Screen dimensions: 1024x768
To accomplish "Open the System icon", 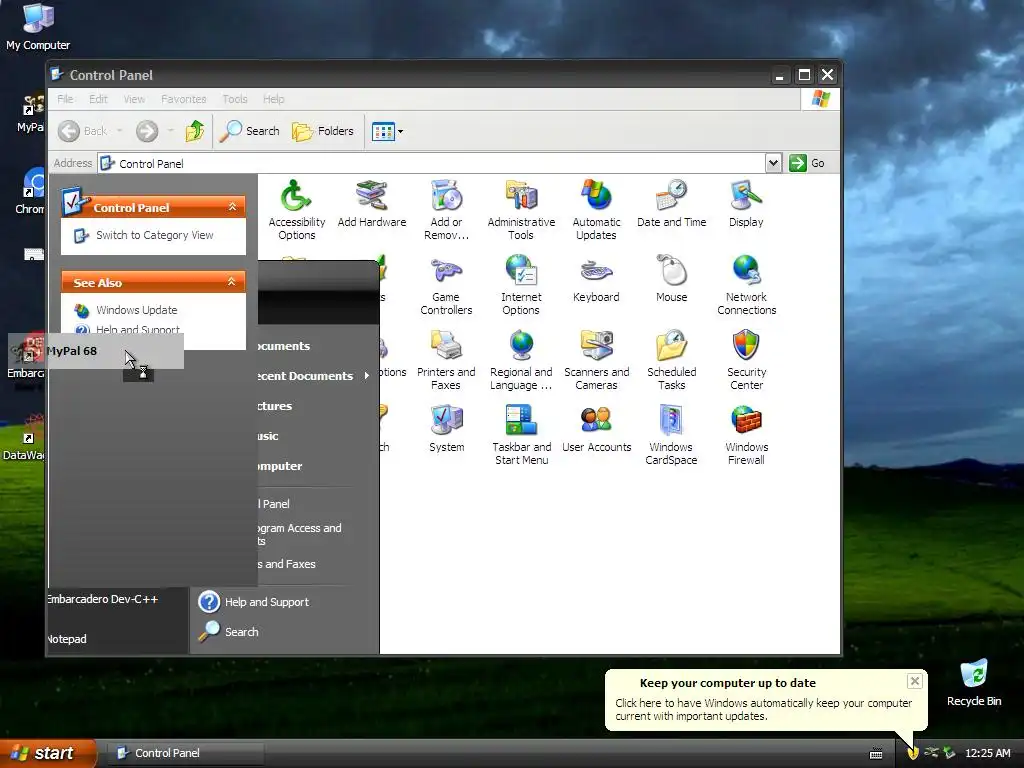I will tap(447, 428).
